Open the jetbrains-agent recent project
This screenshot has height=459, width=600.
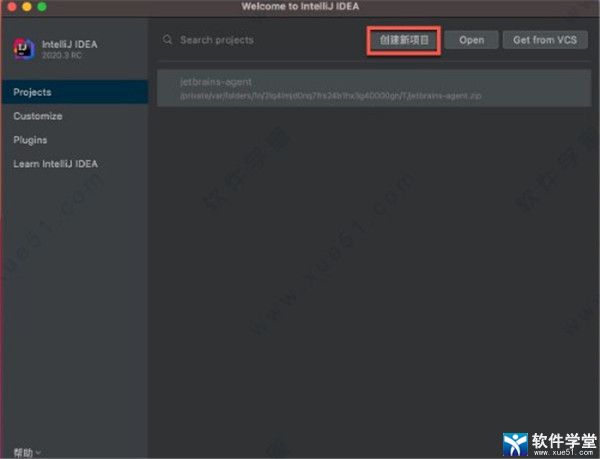[374, 88]
